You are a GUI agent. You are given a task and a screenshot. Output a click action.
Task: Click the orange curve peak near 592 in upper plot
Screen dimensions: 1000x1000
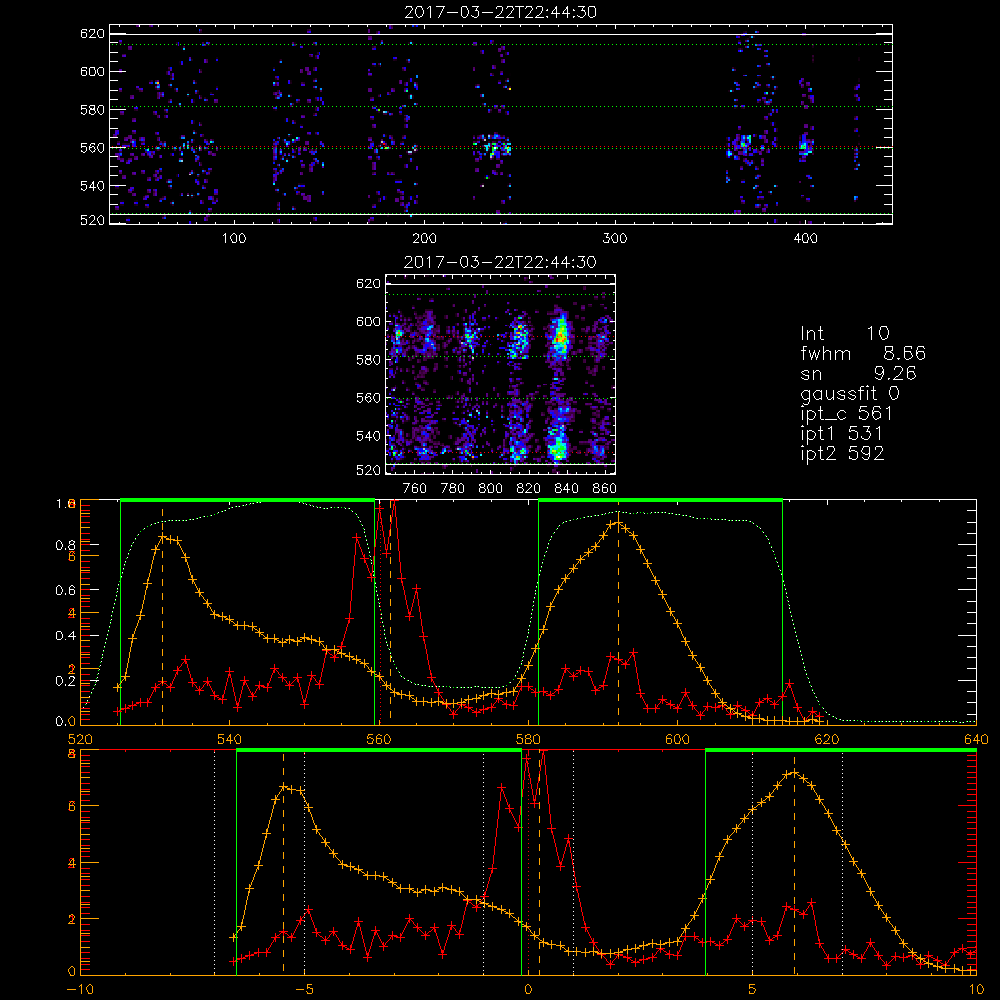pyautogui.click(x=617, y=524)
